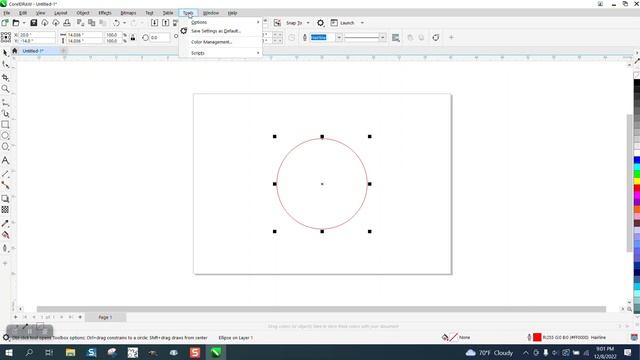
Task: Click the Export icon
Action: [165, 23]
